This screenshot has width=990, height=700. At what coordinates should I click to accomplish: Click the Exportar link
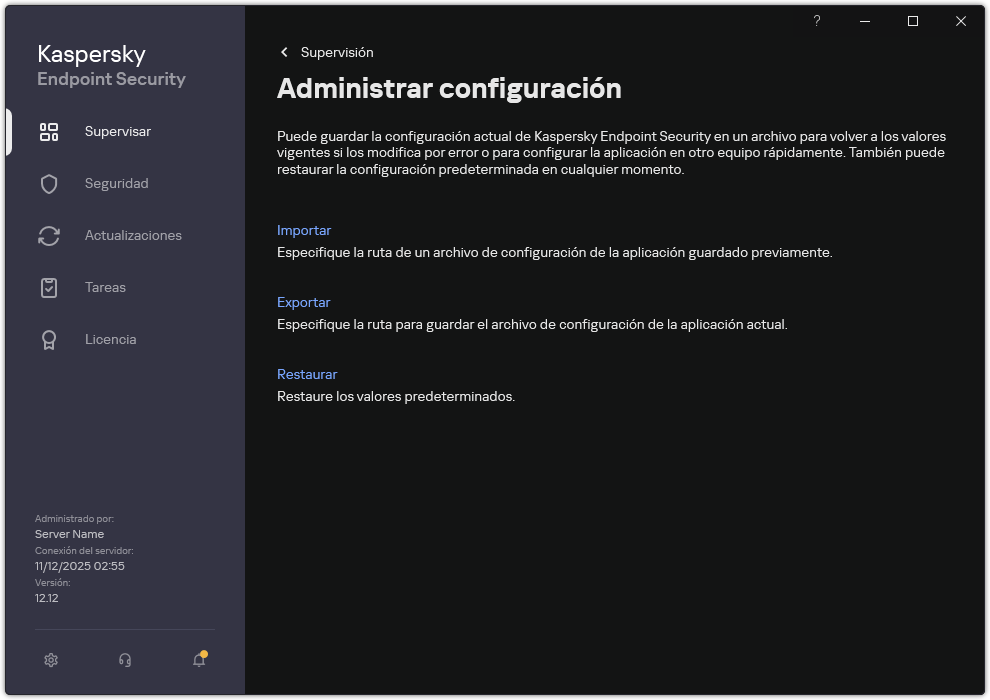tap(304, 302)
